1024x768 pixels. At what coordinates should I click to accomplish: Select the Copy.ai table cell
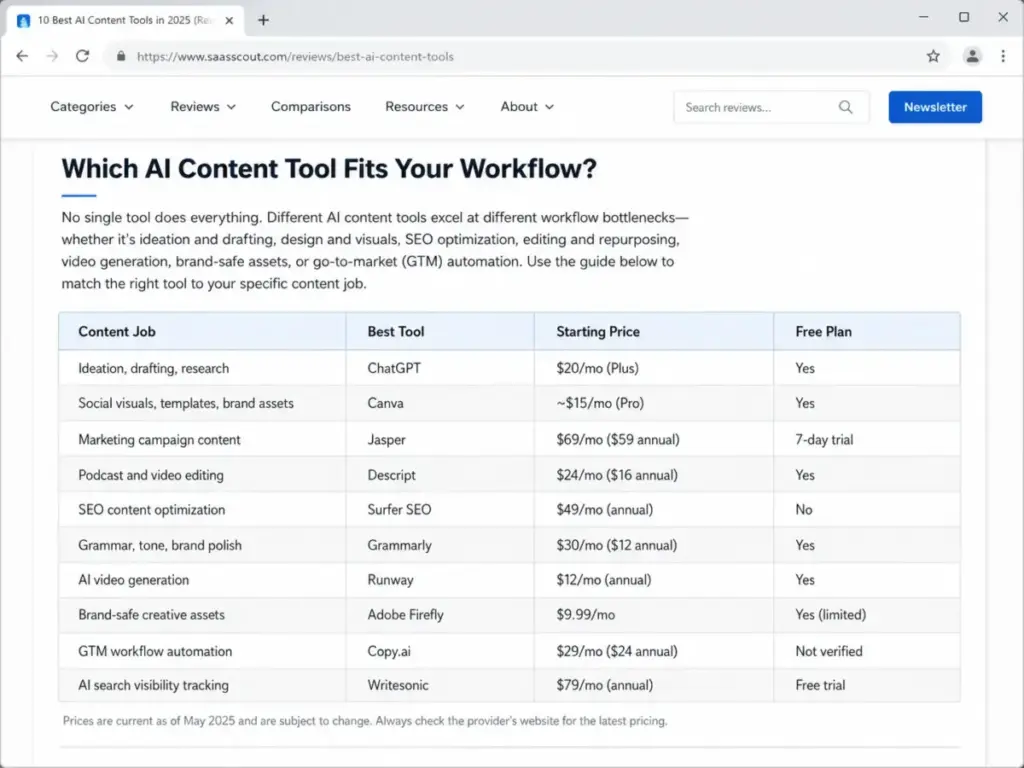(x=440, y=651)
